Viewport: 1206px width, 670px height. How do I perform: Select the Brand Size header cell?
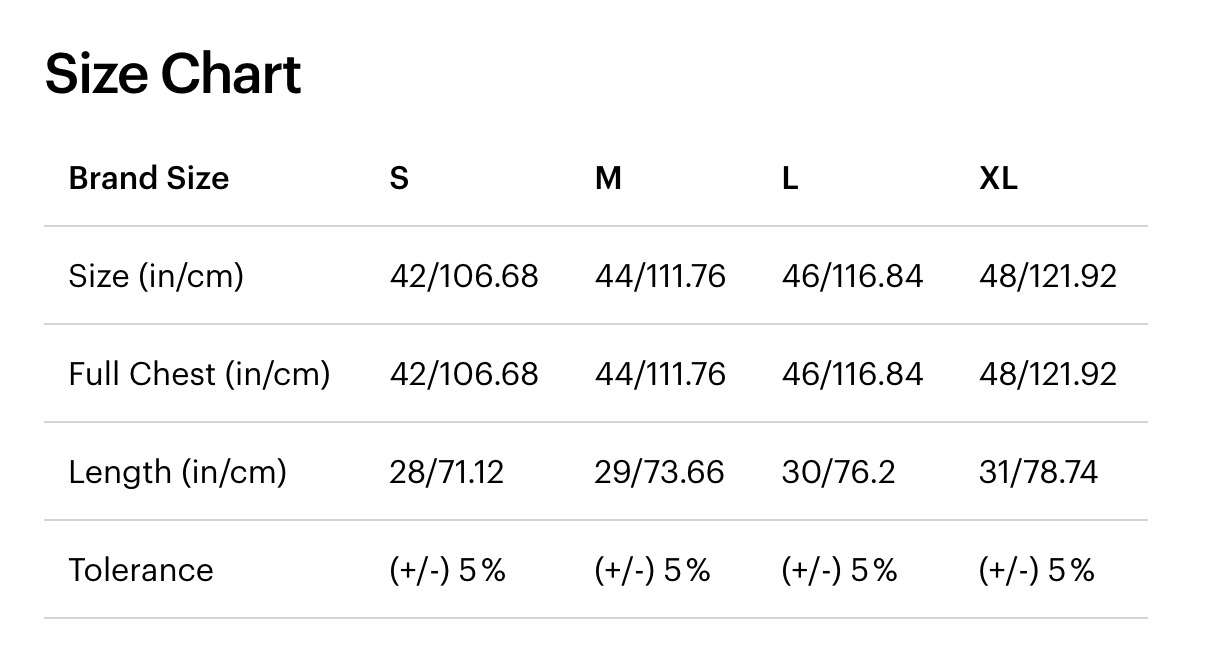click(x=148, y=178)
